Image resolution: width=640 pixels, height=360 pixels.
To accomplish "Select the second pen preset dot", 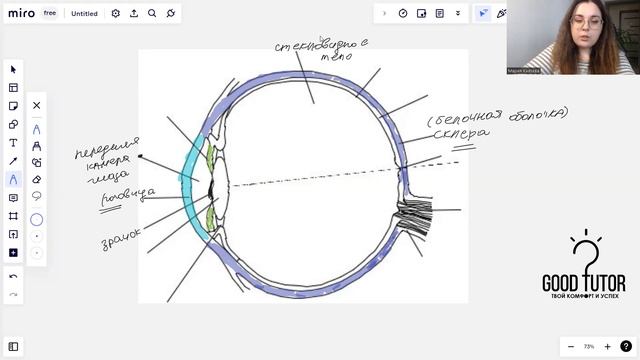I will pos(36,236).
